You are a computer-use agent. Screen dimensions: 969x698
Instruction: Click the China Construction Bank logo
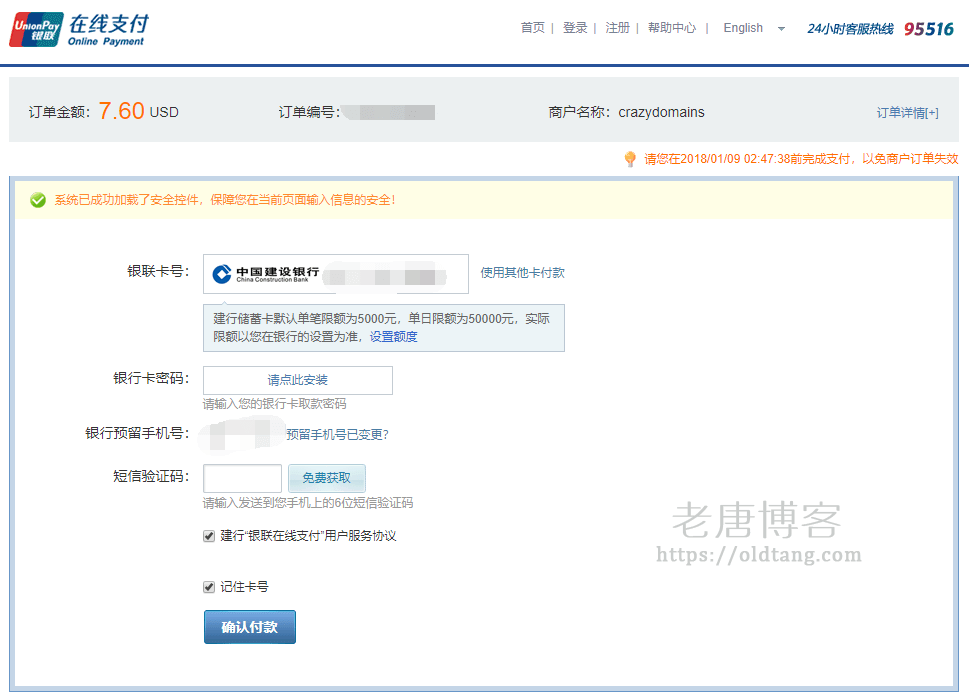[265, 273]
